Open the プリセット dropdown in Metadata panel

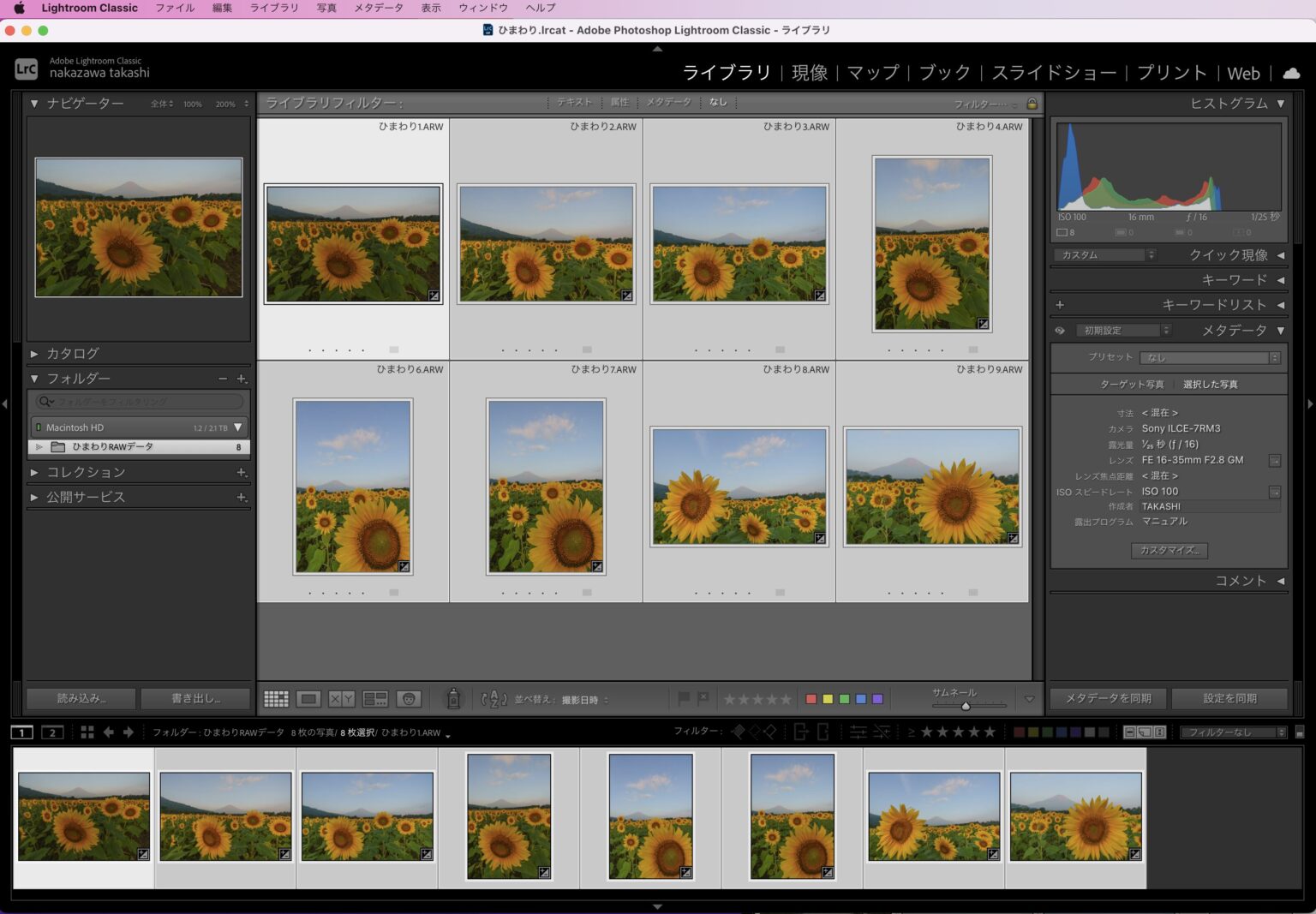[x=1211, y=358]
